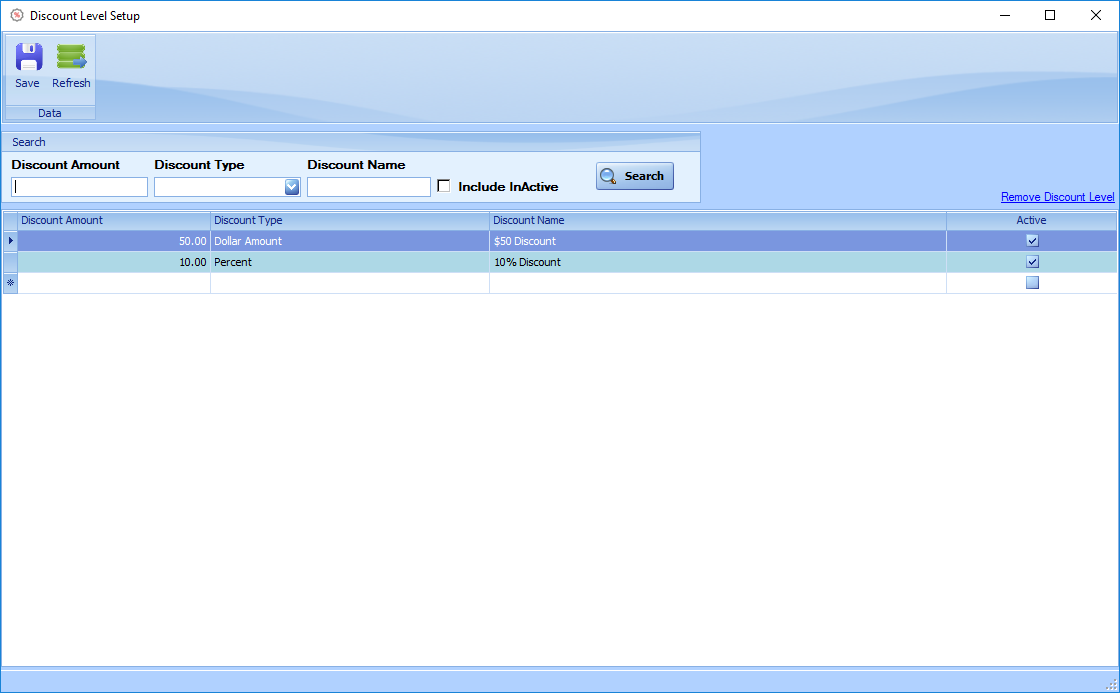Viewport: 1120px width, 693px height.
Task: Maximize the Discount Level Setup window
Action: click(1050, 15)
